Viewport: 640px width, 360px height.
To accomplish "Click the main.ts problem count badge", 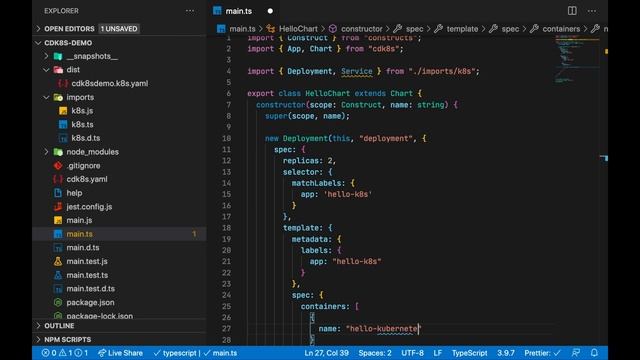I will coord(194,234).
